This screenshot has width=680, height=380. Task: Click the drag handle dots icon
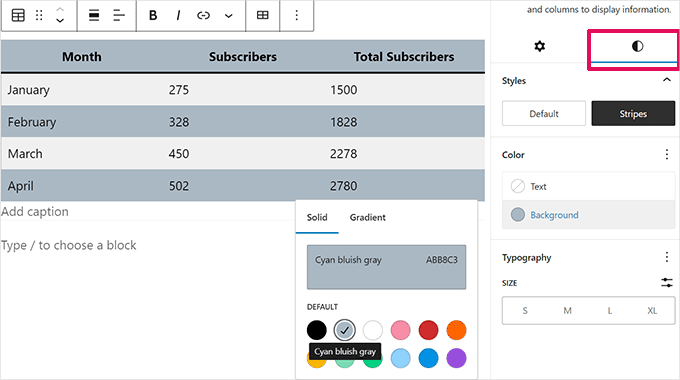coord(39,15)
